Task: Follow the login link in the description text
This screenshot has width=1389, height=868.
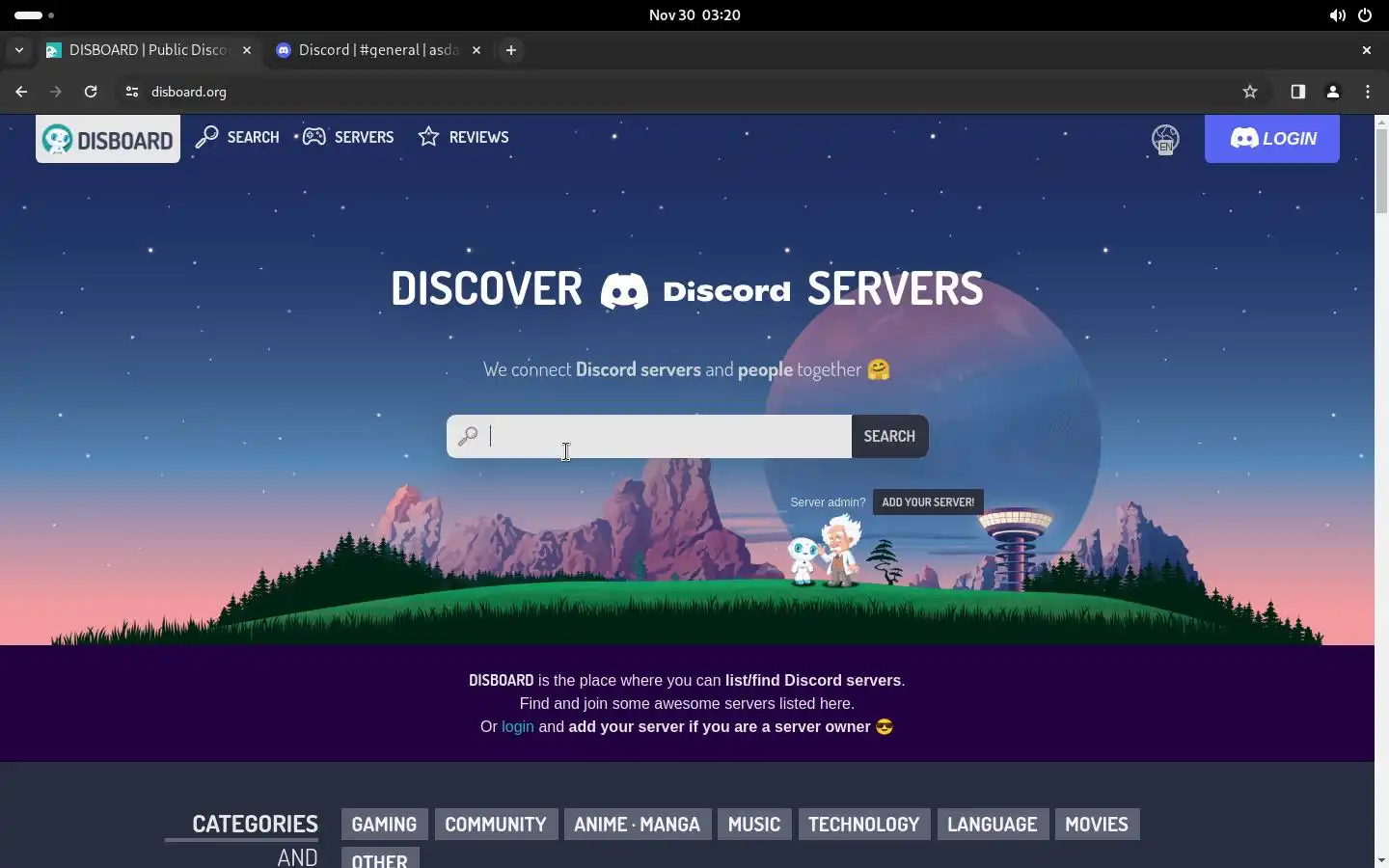Action: (x=517, y=726)
